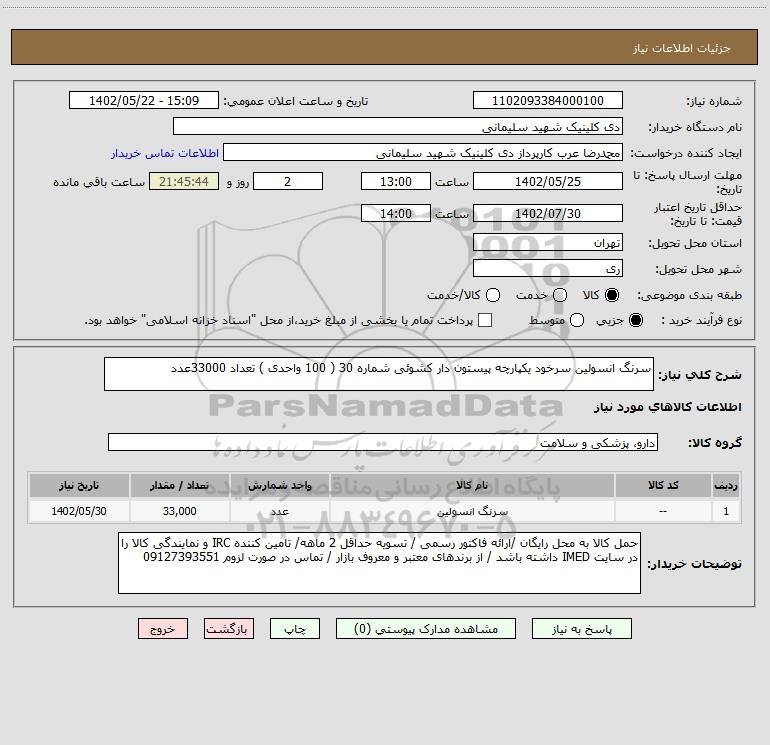This screenshot has height=745, width=770.
Task: Click the چاپ print button
Action: click(x=295, y=629)
